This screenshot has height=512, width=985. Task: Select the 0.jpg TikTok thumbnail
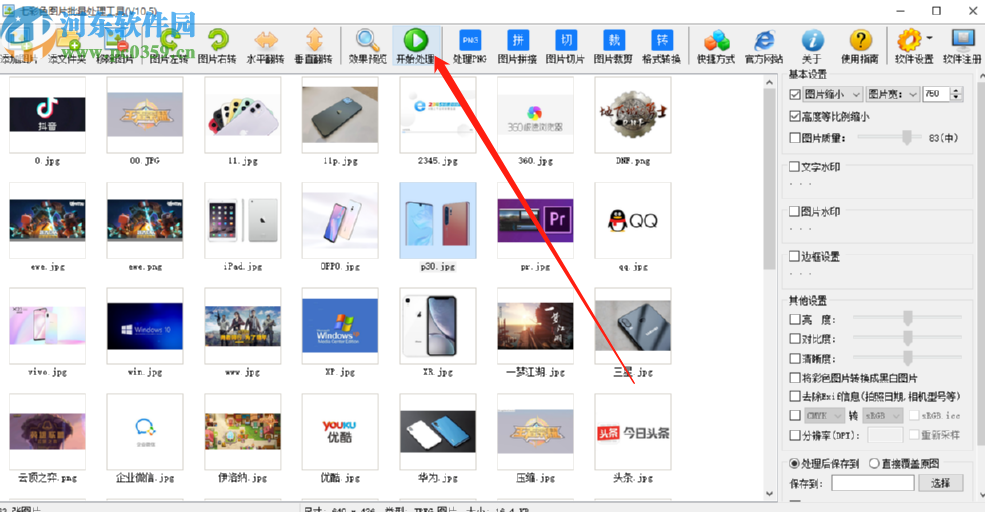click(47, 115)
